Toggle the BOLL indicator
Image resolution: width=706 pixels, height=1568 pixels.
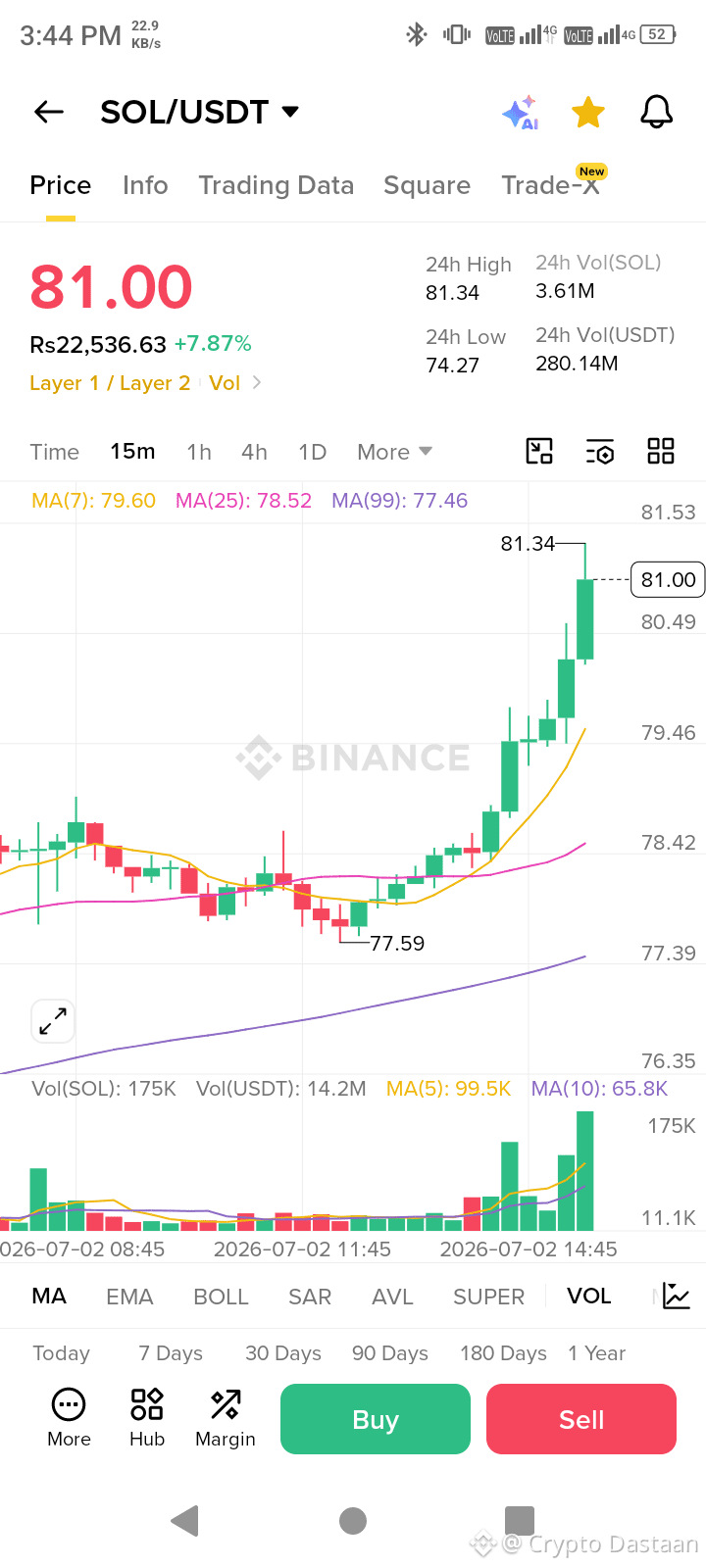(221, 1297)
